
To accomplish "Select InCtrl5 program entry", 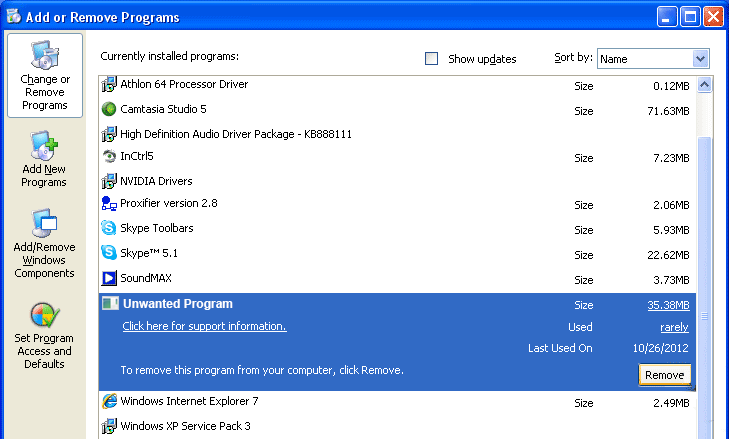I will click(x=397, y=157).
